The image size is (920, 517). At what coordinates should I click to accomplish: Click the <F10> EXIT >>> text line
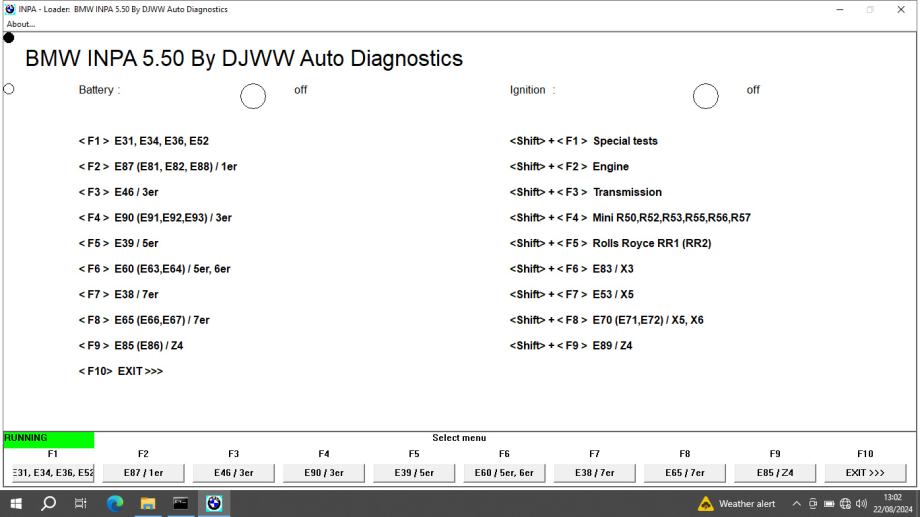(121, 371)
